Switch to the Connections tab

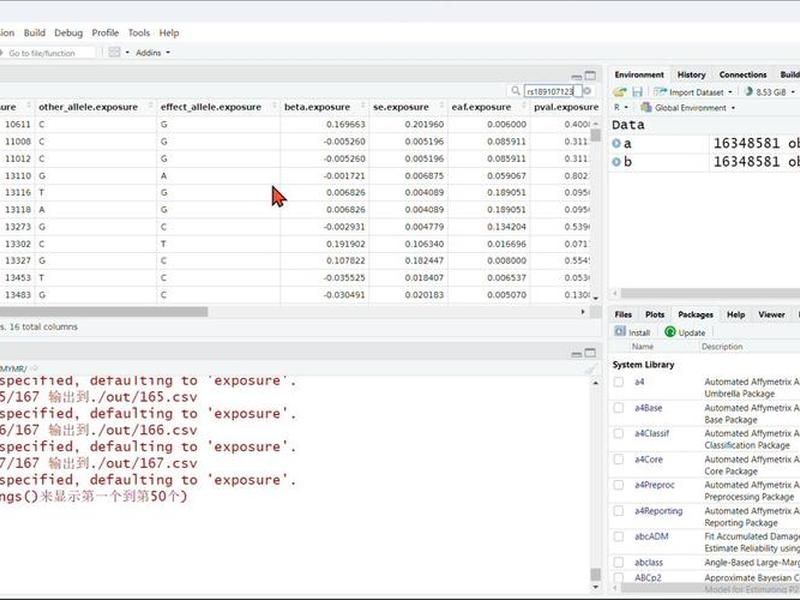(743, 74)
